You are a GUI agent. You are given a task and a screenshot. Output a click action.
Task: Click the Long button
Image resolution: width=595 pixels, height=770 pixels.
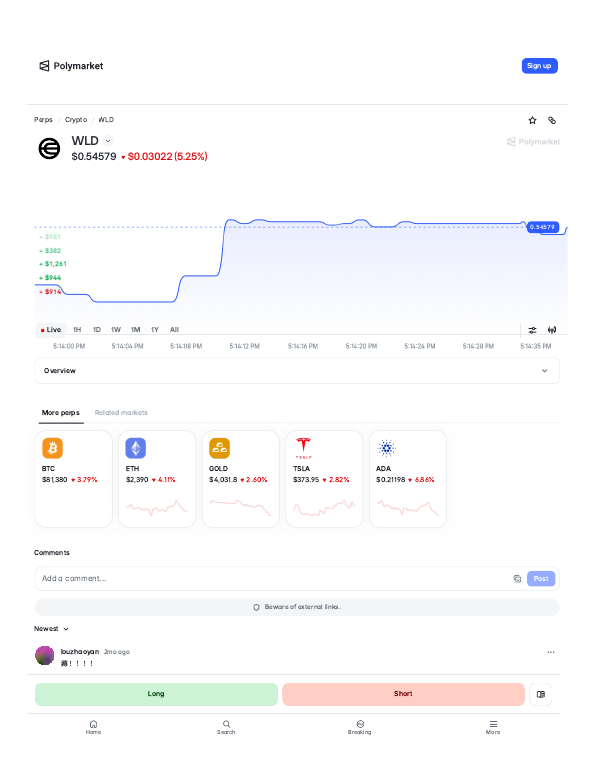[x=156, y=694]
